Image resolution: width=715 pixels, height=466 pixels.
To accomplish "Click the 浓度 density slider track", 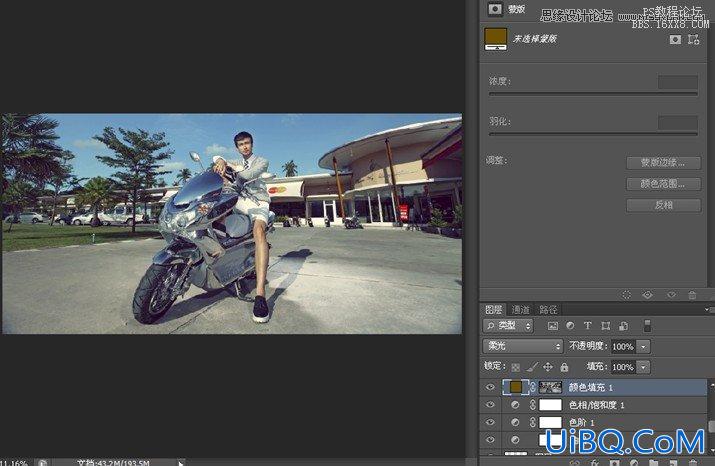I will point(593,94).
